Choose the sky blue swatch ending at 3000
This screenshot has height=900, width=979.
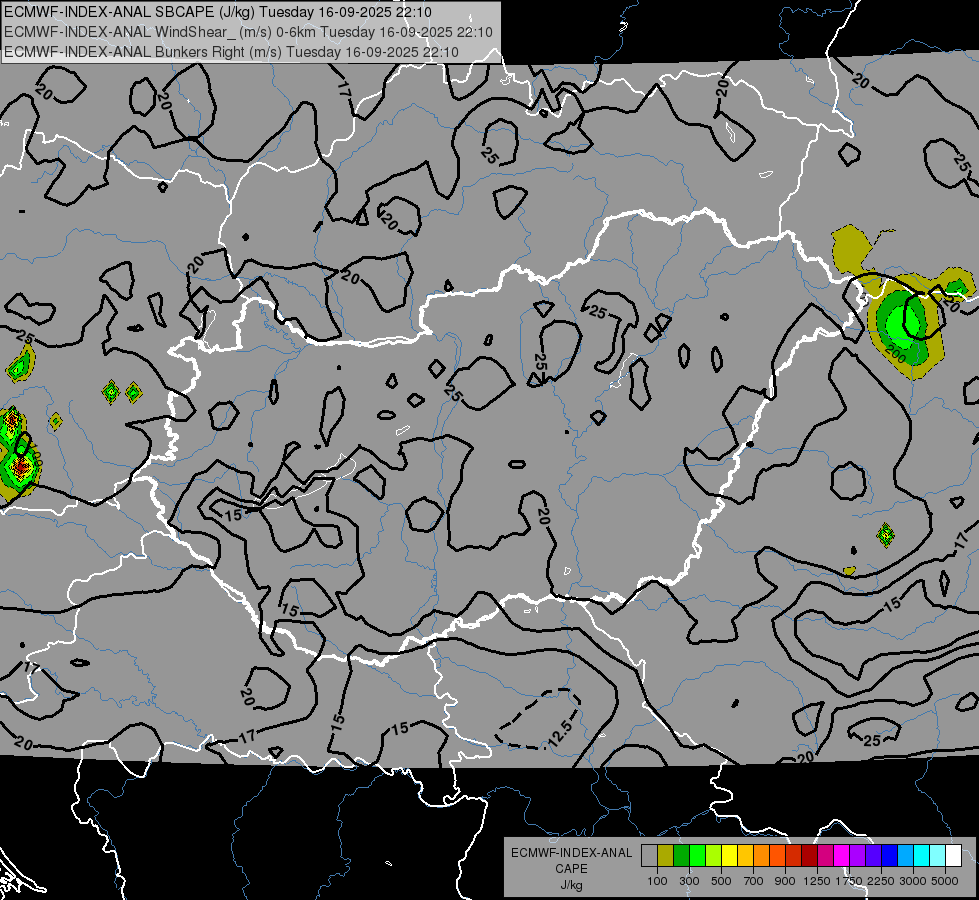click(906, 855)
